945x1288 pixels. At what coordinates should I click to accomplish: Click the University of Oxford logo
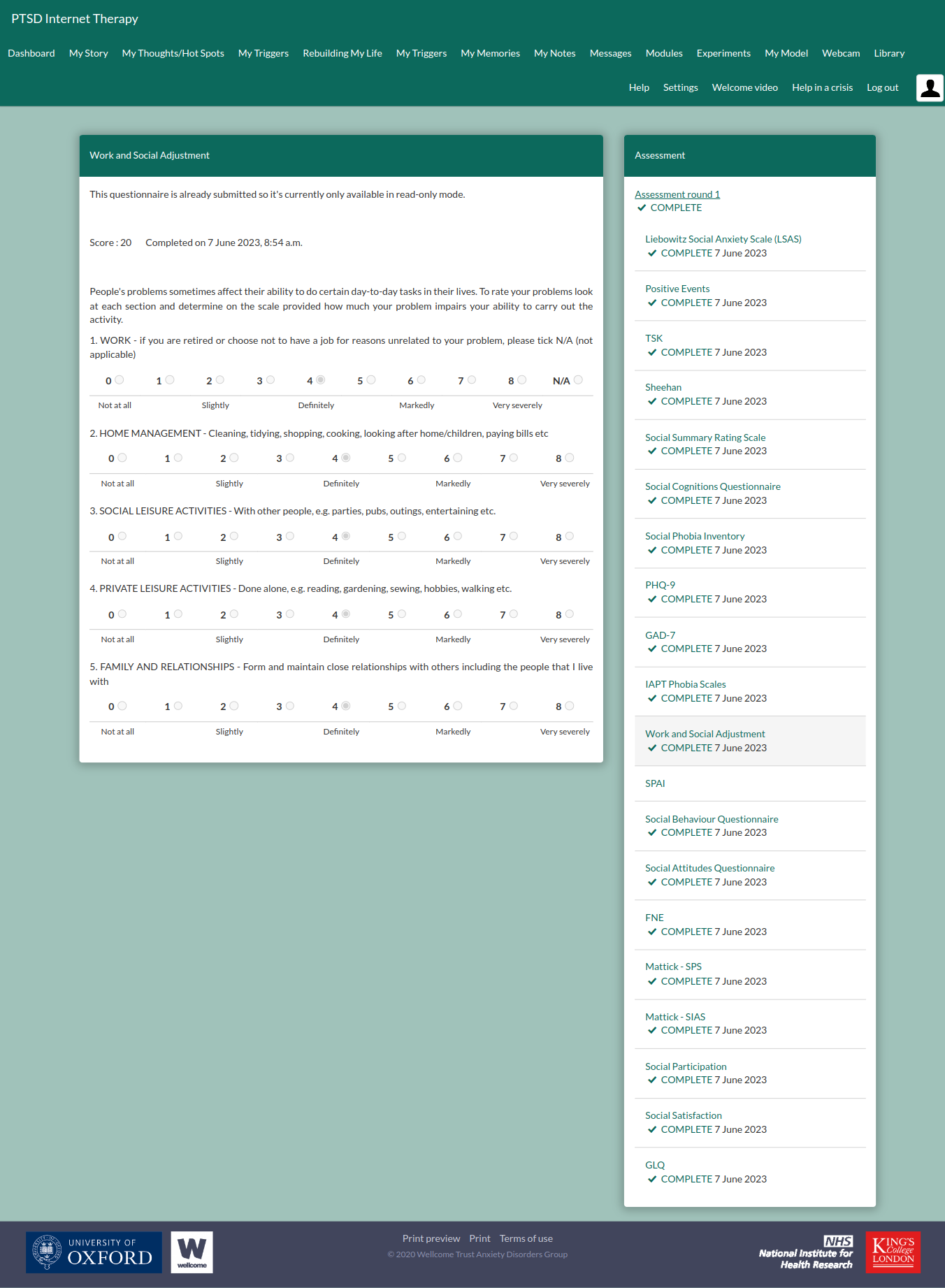pyautogui.click(x=94, y=1252)
